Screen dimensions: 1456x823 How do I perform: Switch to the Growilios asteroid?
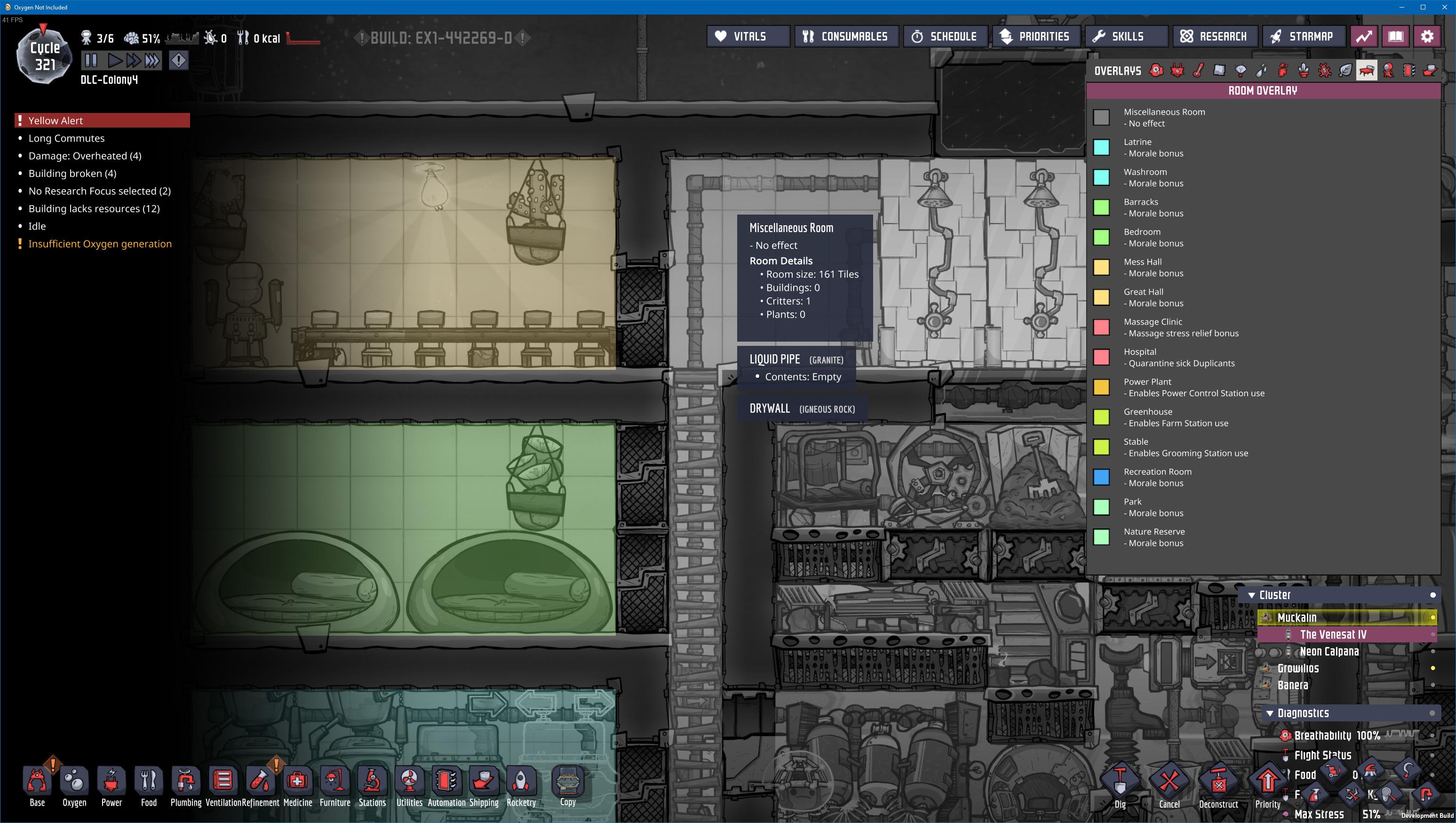[1298, 668]
